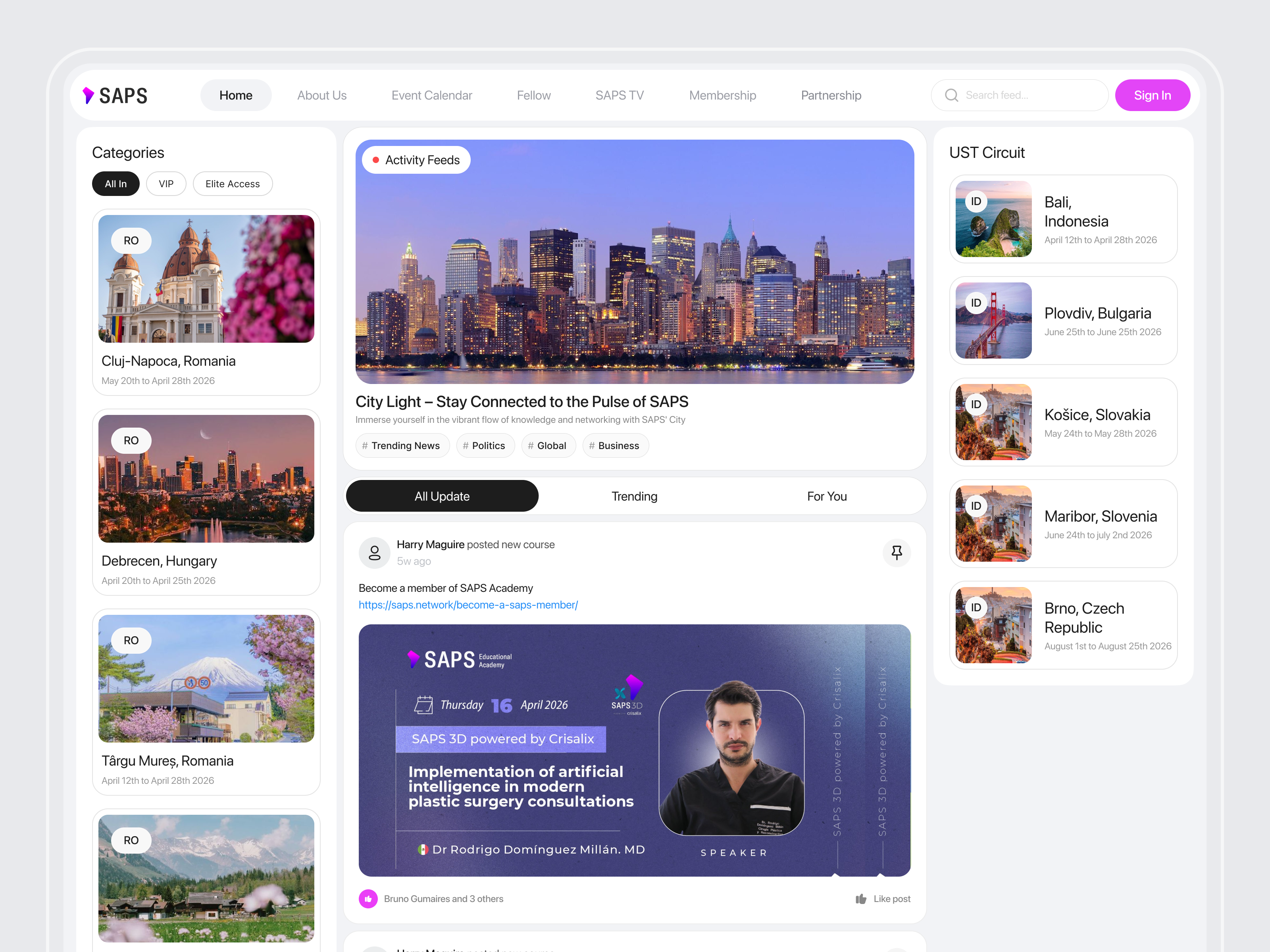This screenshot has width=1270, height=952.
Task: Click the Global hashtag
Action: click(548, 445)
